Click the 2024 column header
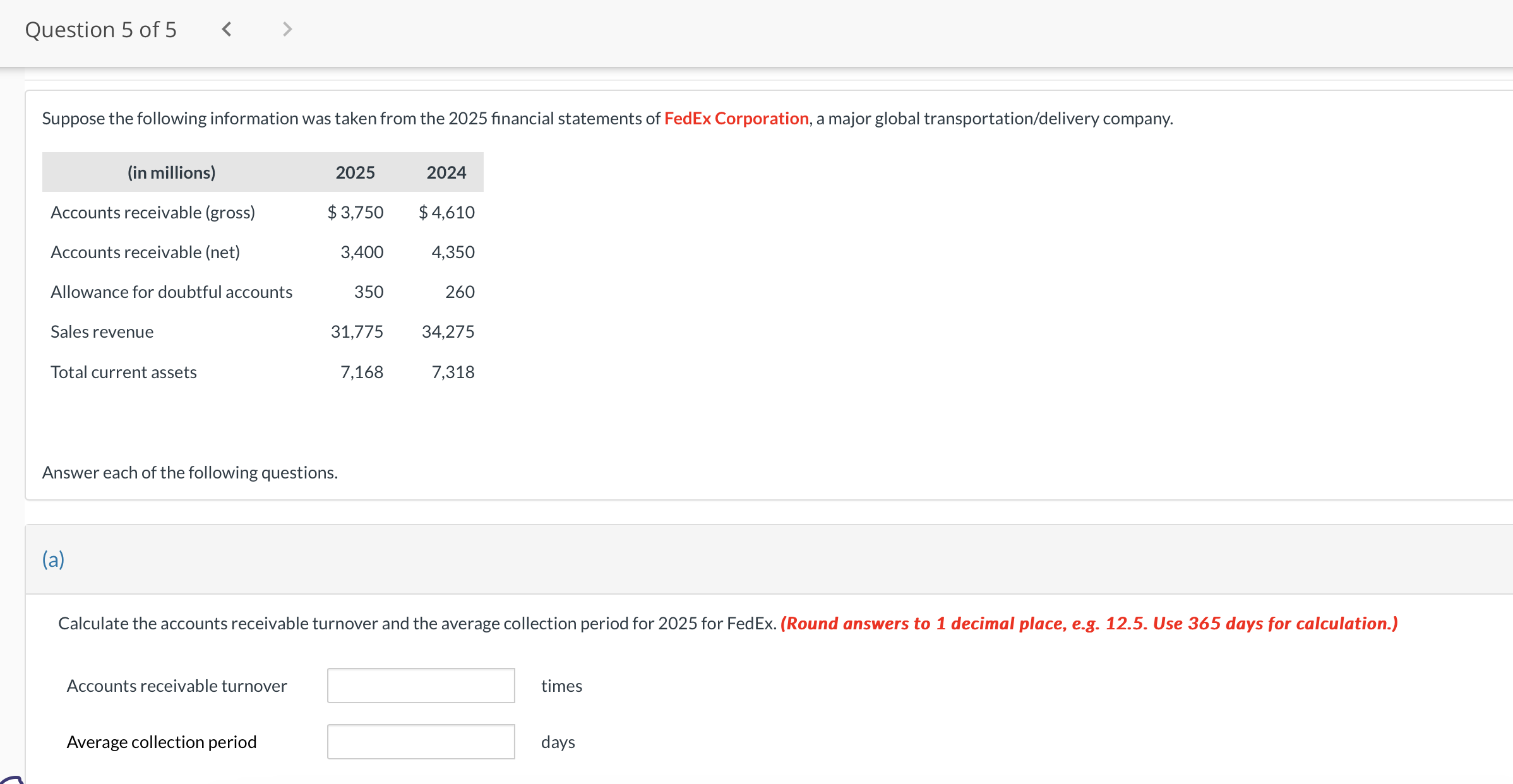 click(446, 172)
